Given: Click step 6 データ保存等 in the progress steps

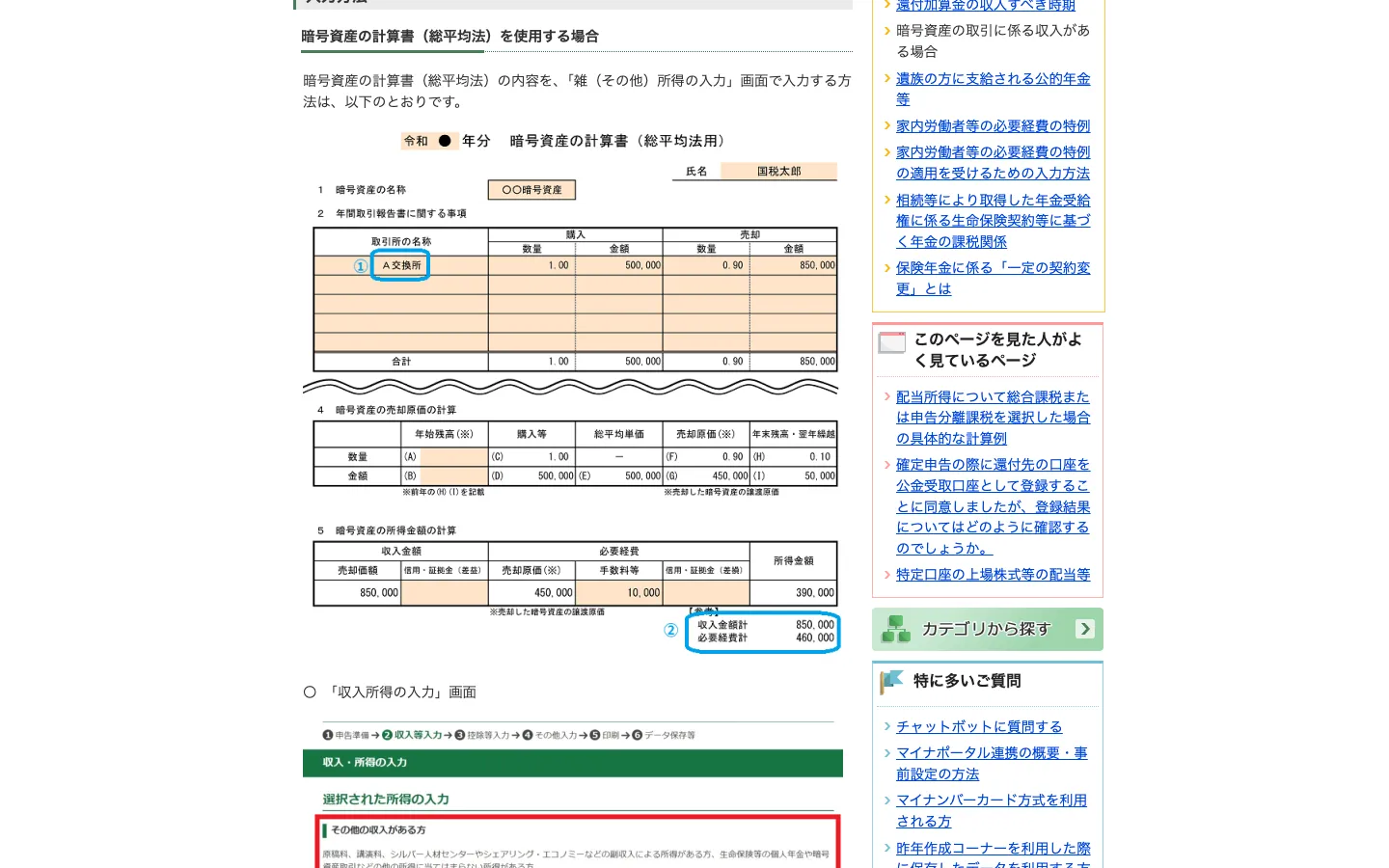Looking at the screenshot, I should (x=664, y=735).
